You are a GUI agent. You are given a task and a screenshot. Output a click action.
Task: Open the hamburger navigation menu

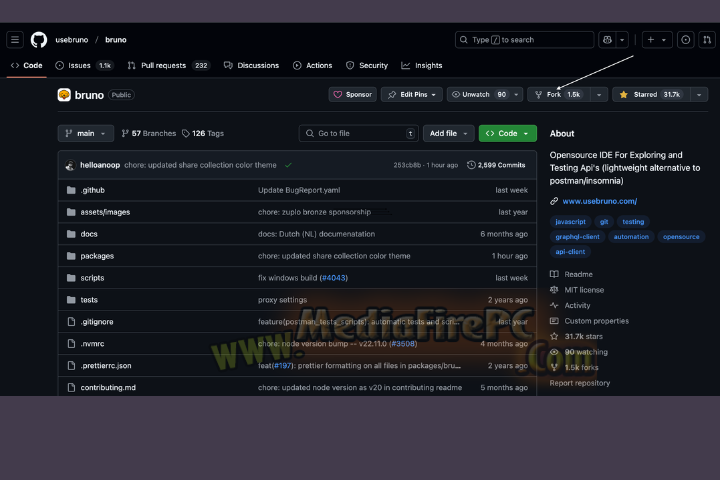tap(15, 40)
